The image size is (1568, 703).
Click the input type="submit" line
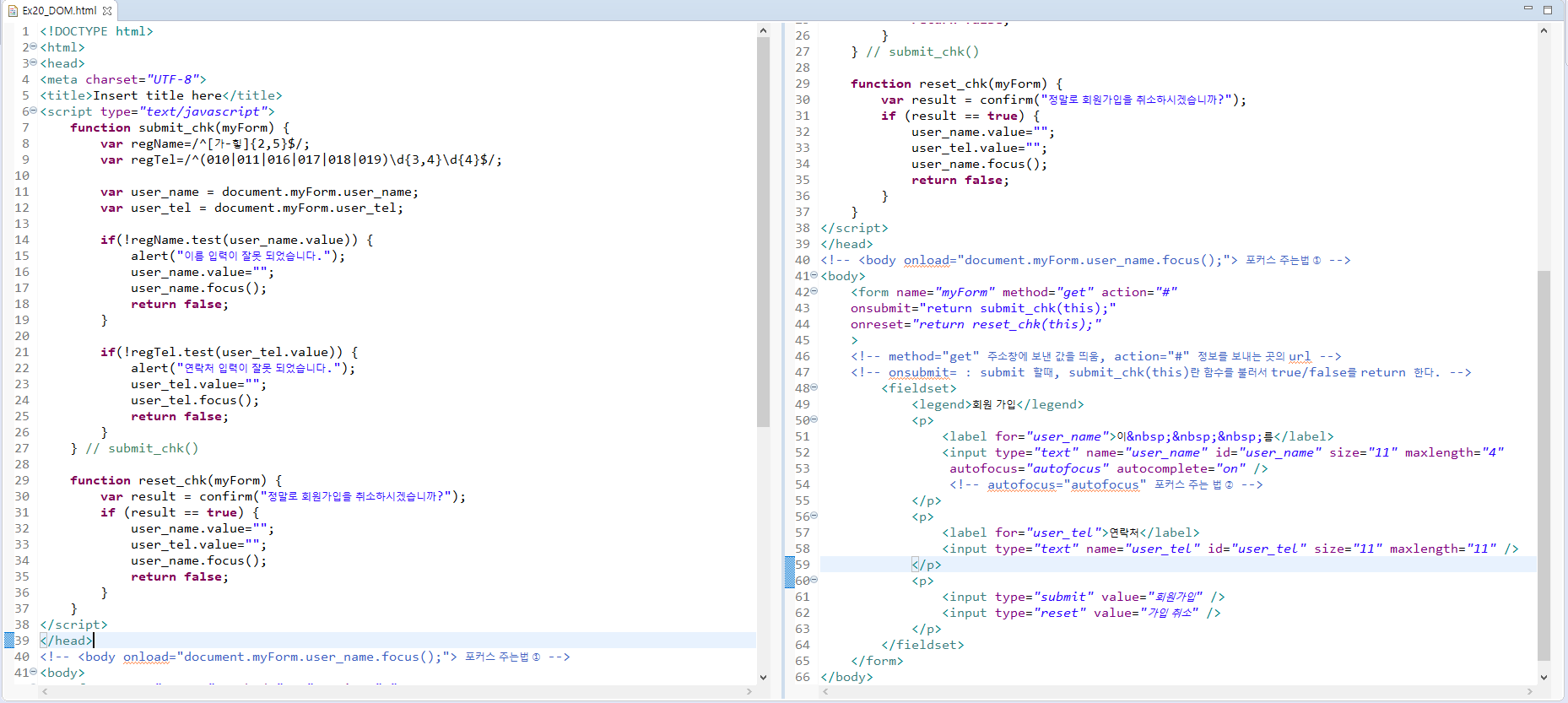tap(1083, 597)
